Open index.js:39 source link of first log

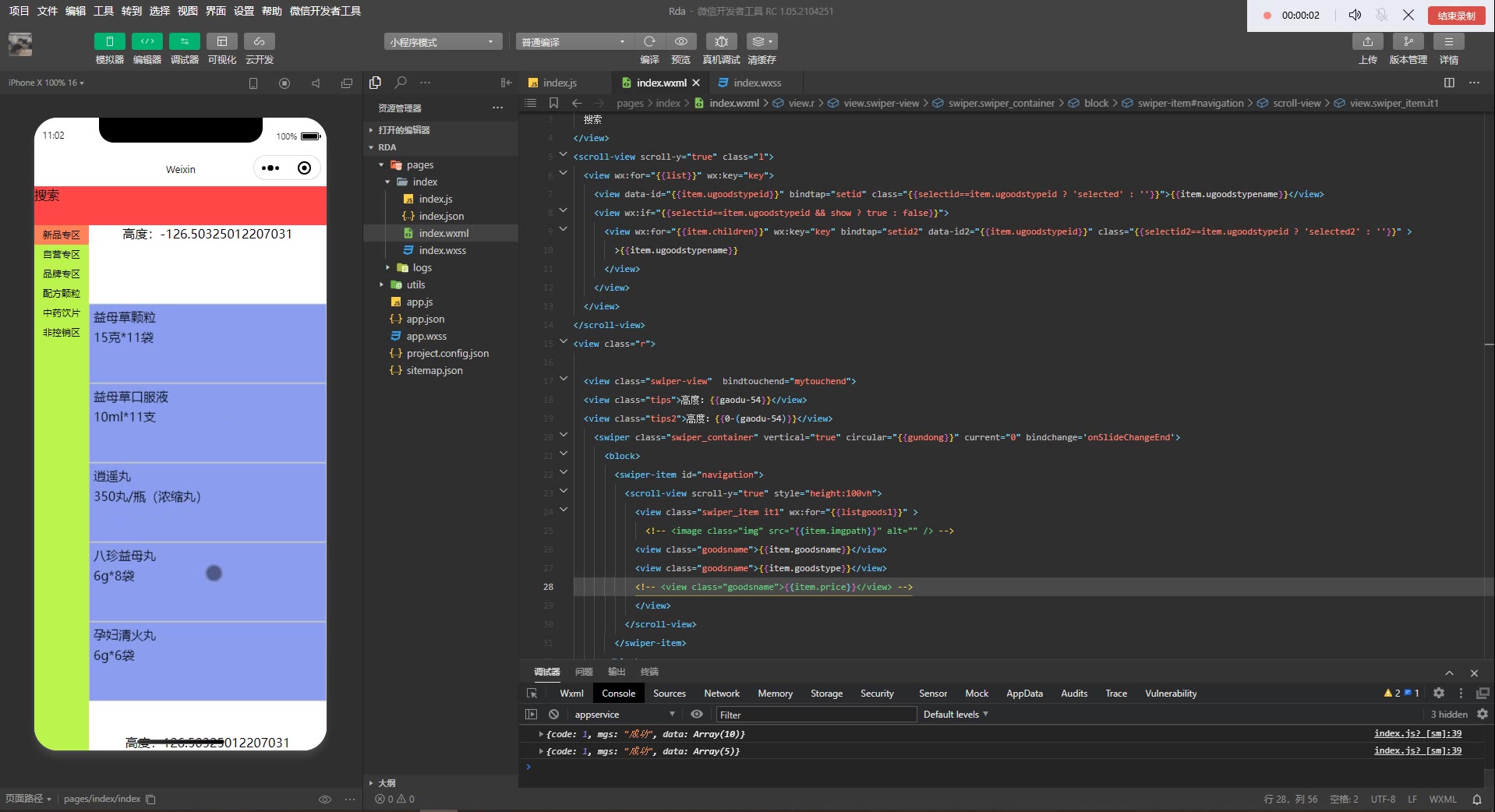1417,733
